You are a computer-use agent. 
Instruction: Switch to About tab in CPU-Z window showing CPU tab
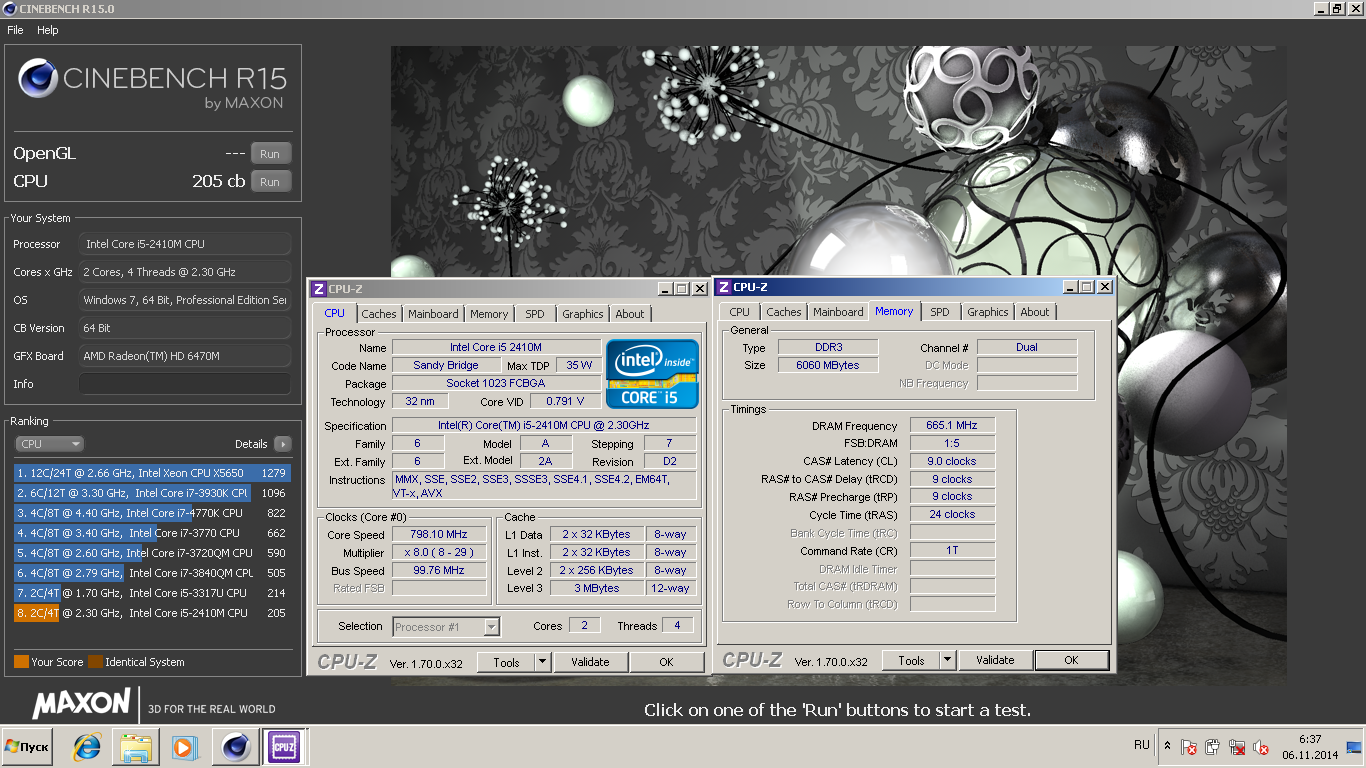point(630,314)
